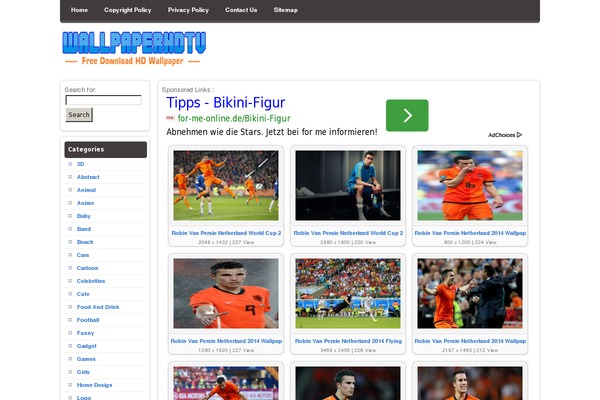
Task: Open the Girls category
Action: click(x=83, y=372)
